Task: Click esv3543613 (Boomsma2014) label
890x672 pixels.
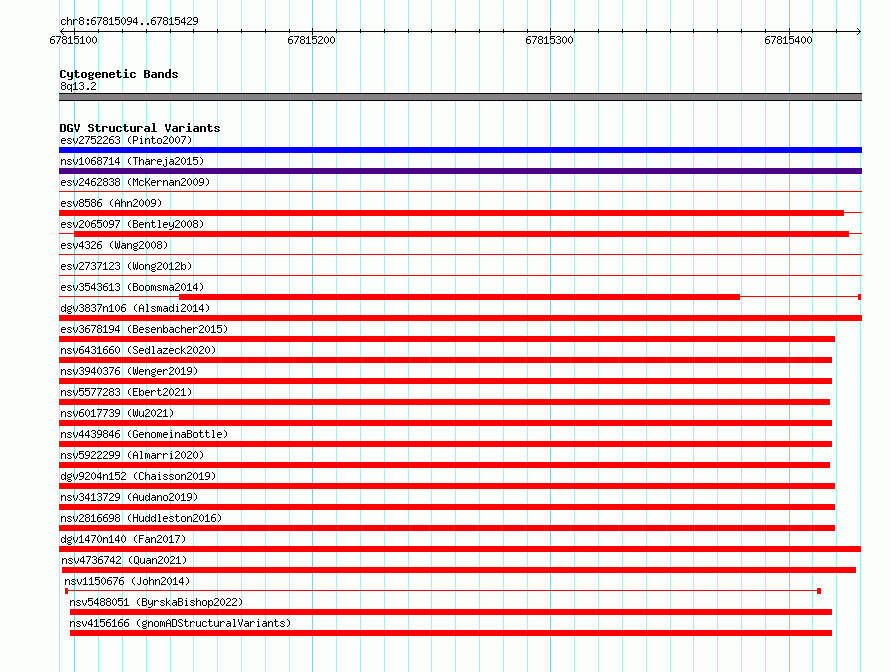Action: coord(132,287)
